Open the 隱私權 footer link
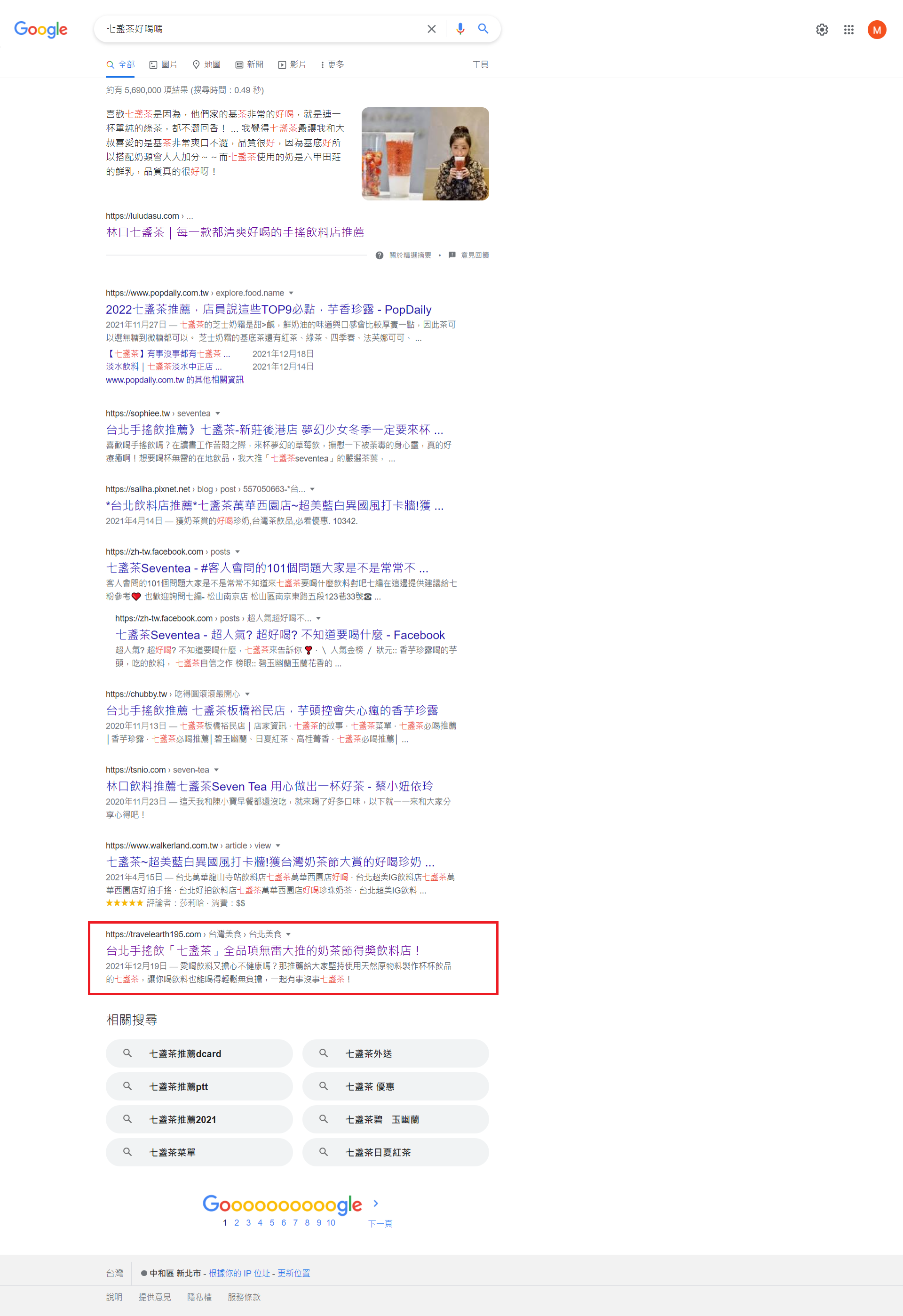The width and height of the screenshot is (903, 1316). 199,1297
